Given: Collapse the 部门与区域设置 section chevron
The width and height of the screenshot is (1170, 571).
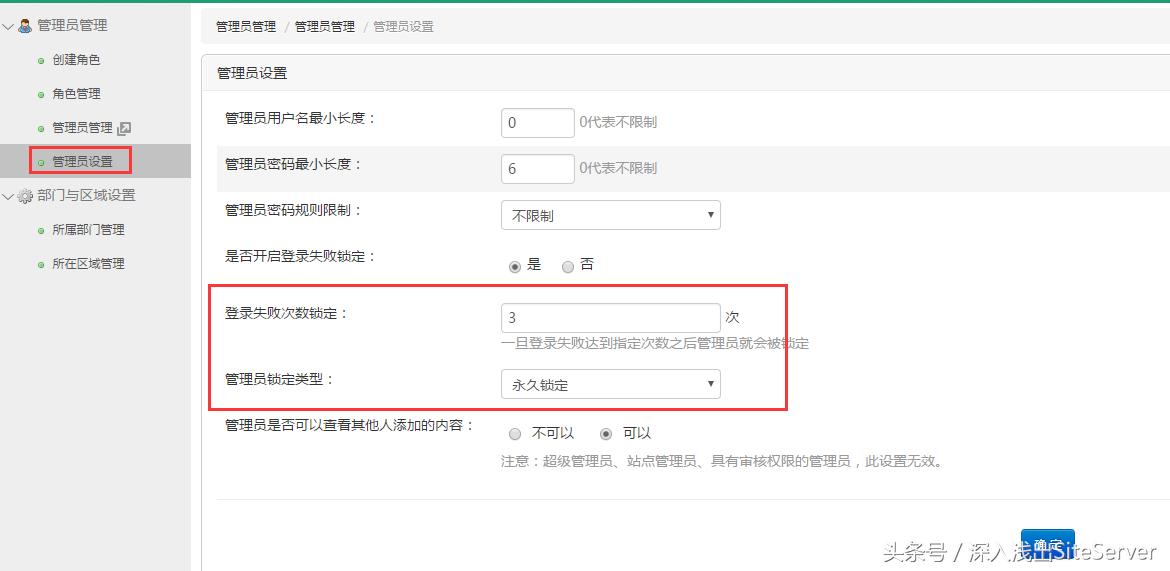Looking at the screenshot, I should 8,196.
